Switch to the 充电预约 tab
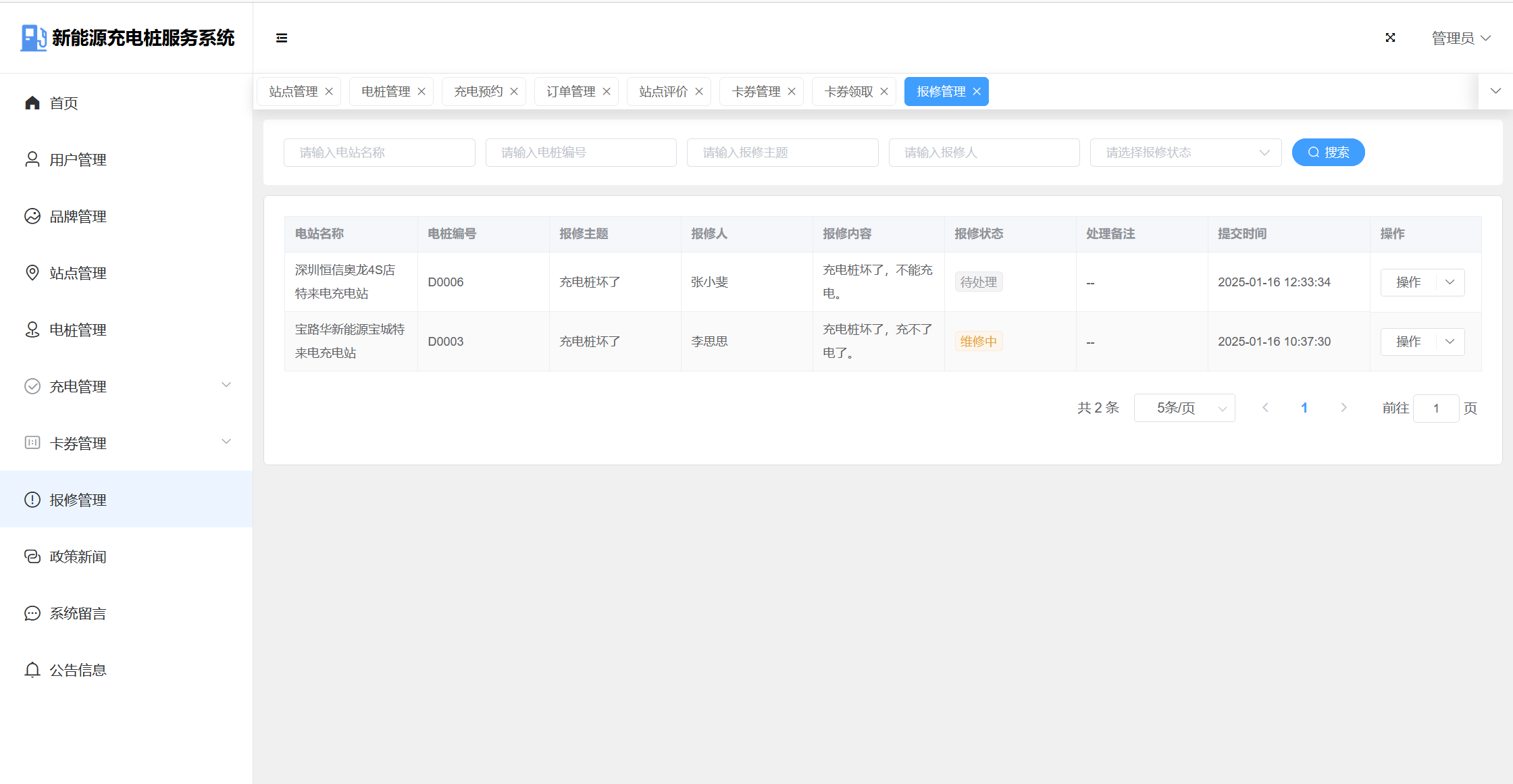The width and height of the screenshot is (1513, 784). point(478,92)
